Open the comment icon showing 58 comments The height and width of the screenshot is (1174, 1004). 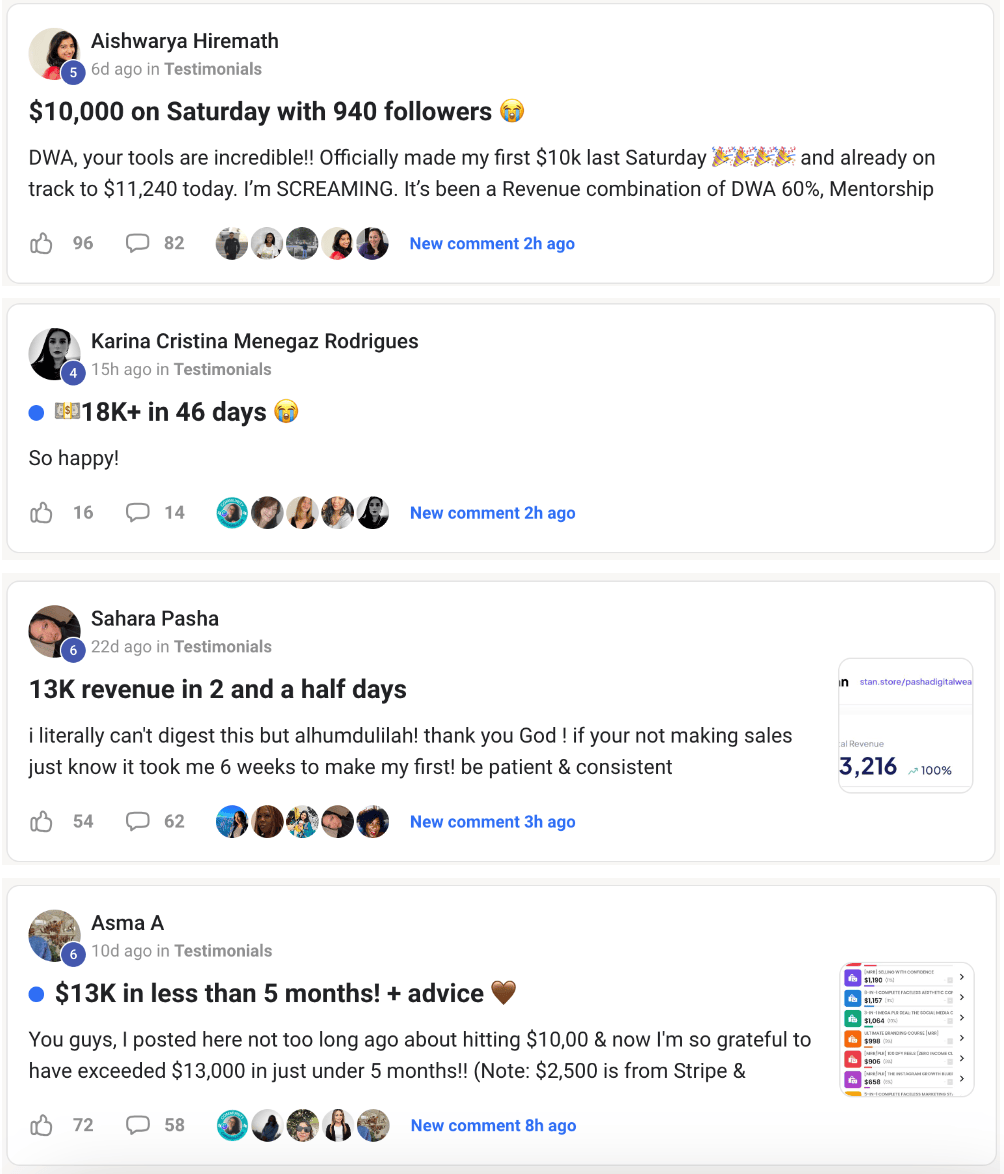(x=137, y=1125)
